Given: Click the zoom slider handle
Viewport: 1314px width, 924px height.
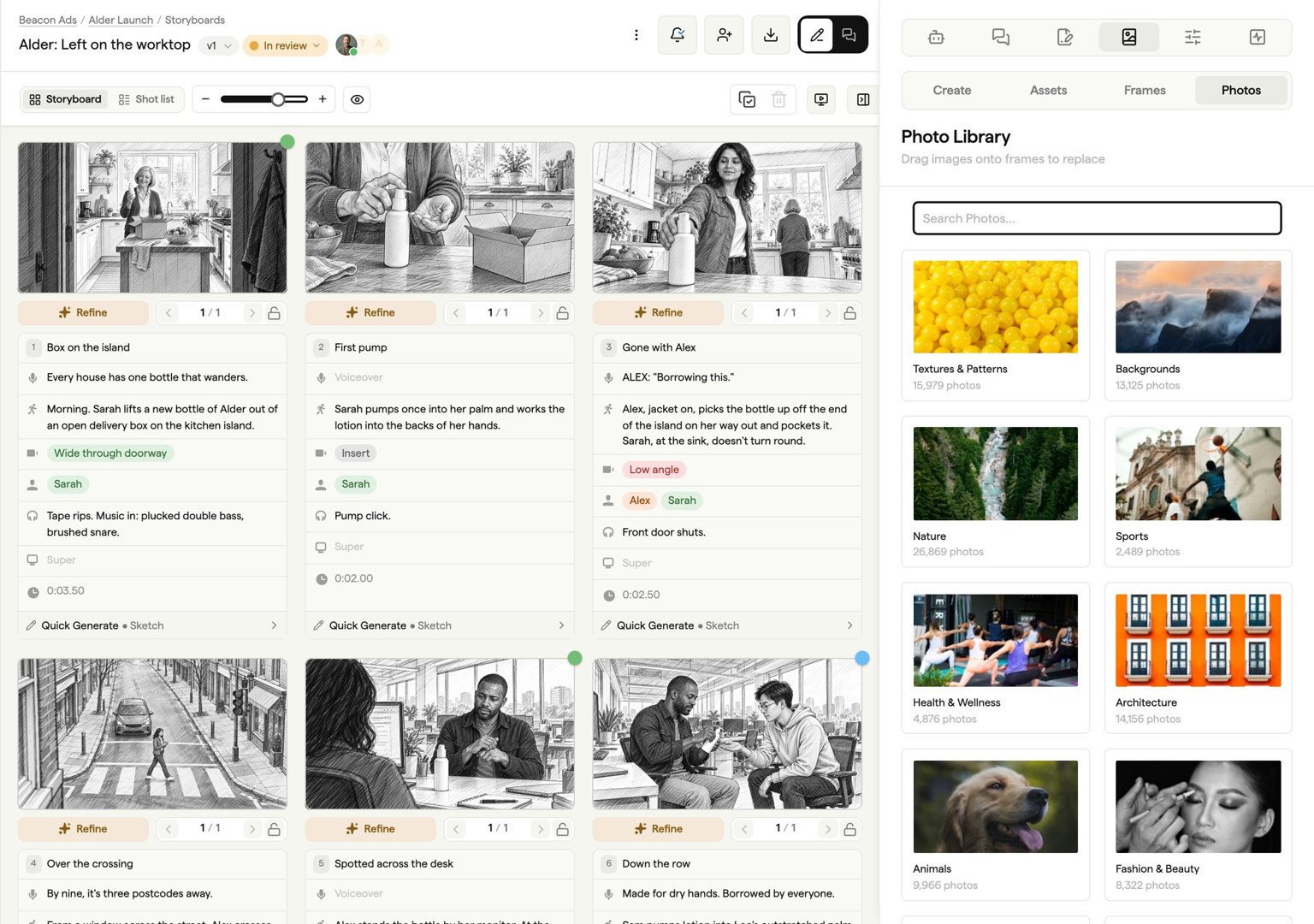Looking at the screenshot, I should [278, 99].
